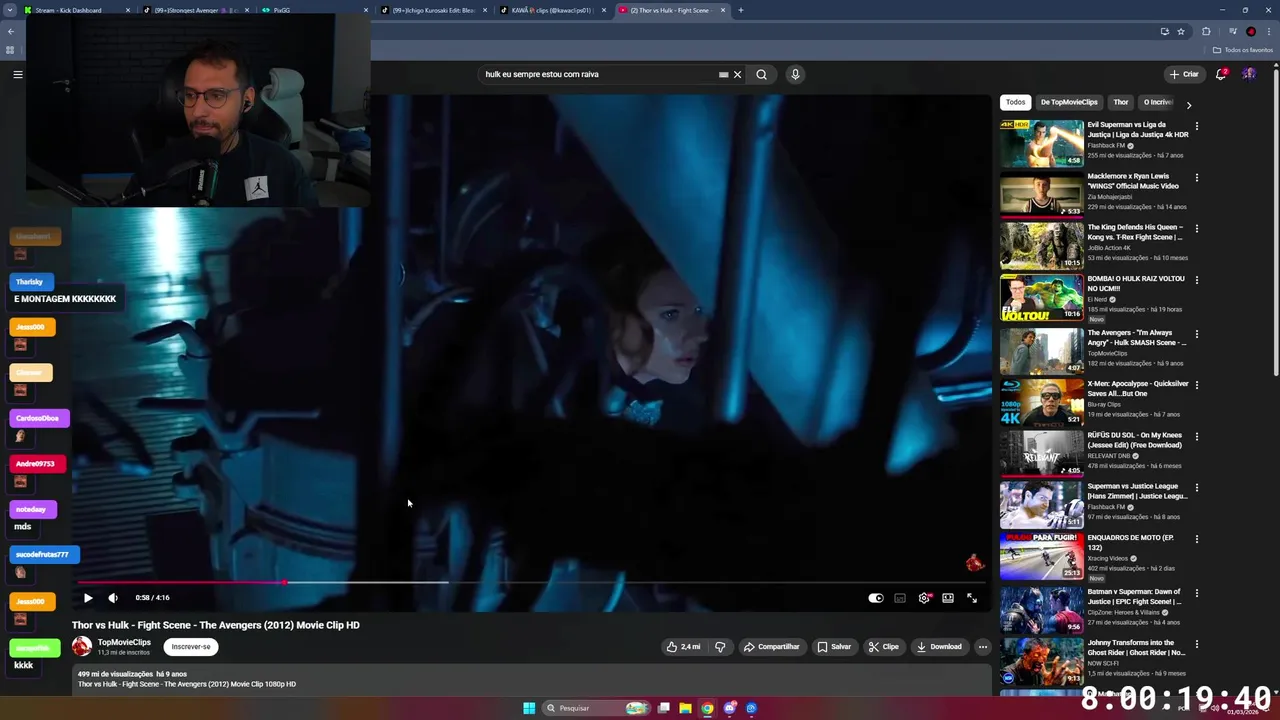Seek the video using the progress bar
Viewport: 1280px width, 720px height.
[530, 582]
